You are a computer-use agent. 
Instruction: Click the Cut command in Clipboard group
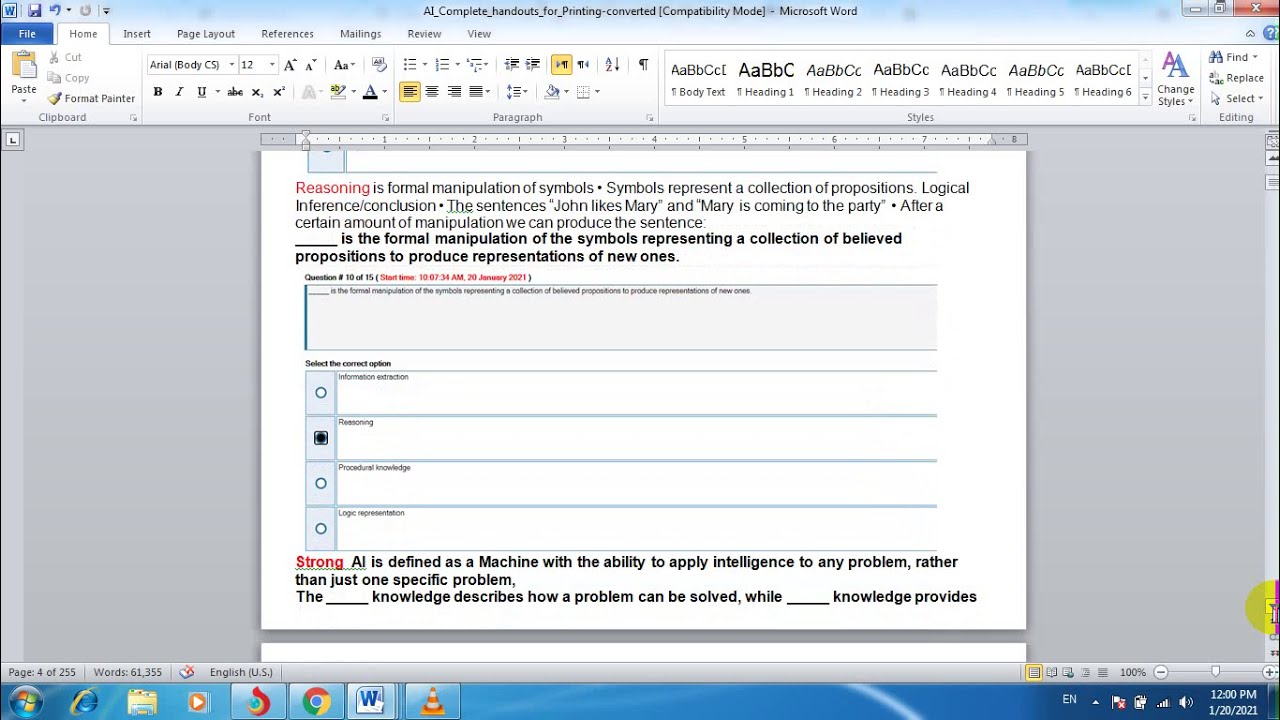[x=66, y=57]
